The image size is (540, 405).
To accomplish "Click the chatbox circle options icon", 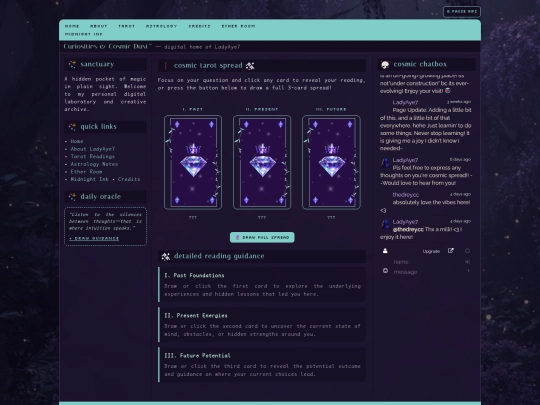I will pos(467,251).
